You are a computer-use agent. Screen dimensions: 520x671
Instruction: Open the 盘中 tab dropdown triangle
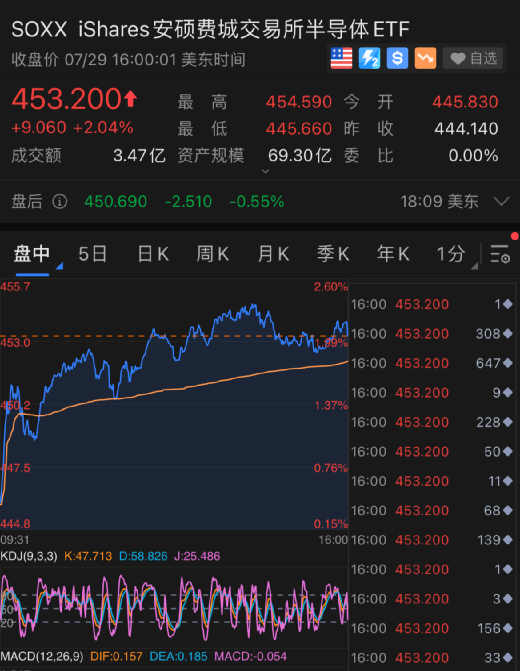pyautogui.click(x=59, y=266)
